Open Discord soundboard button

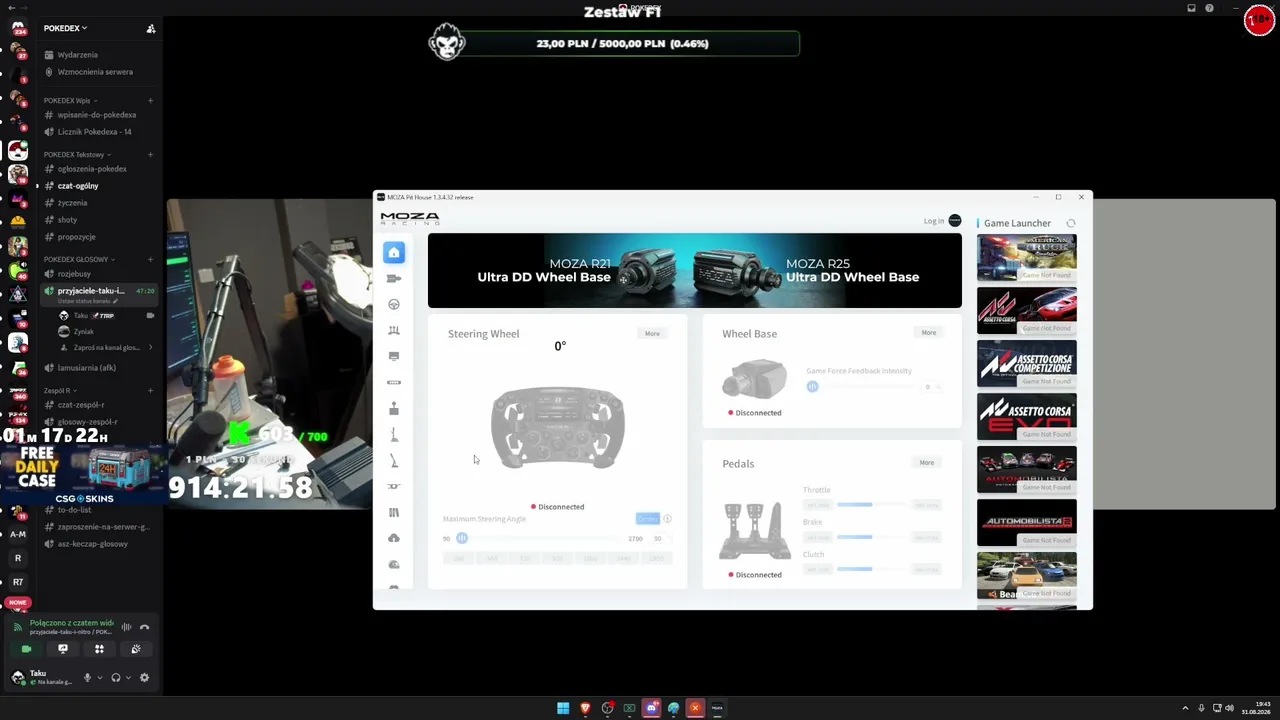136,649
